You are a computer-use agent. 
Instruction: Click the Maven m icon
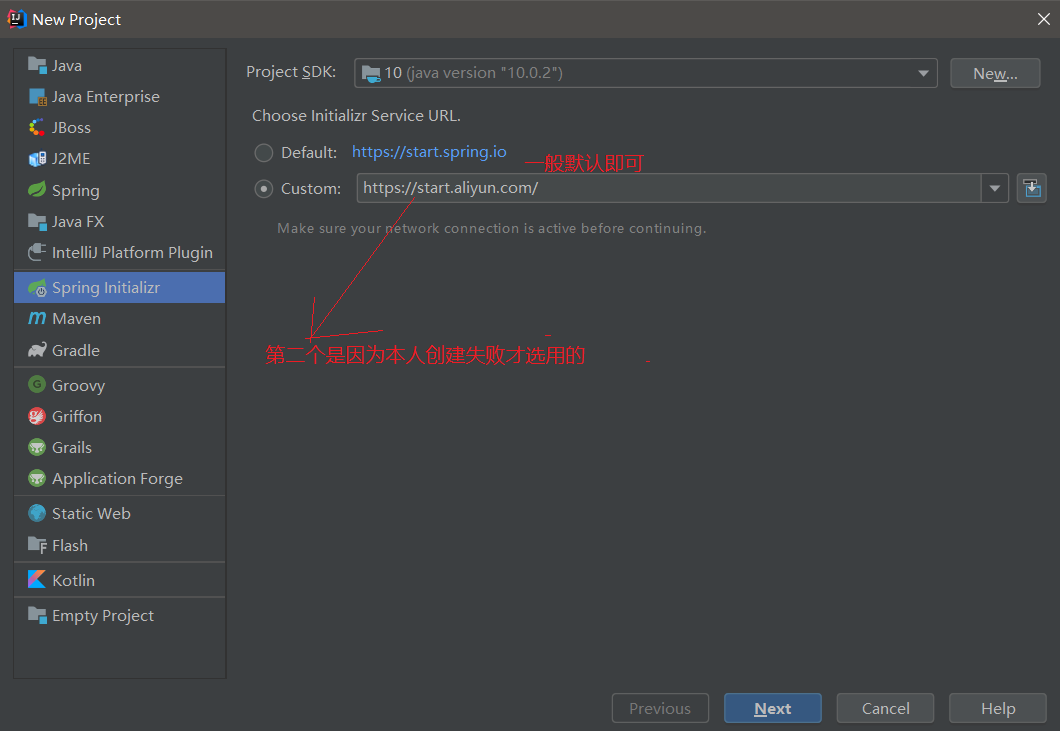[37, 319]
